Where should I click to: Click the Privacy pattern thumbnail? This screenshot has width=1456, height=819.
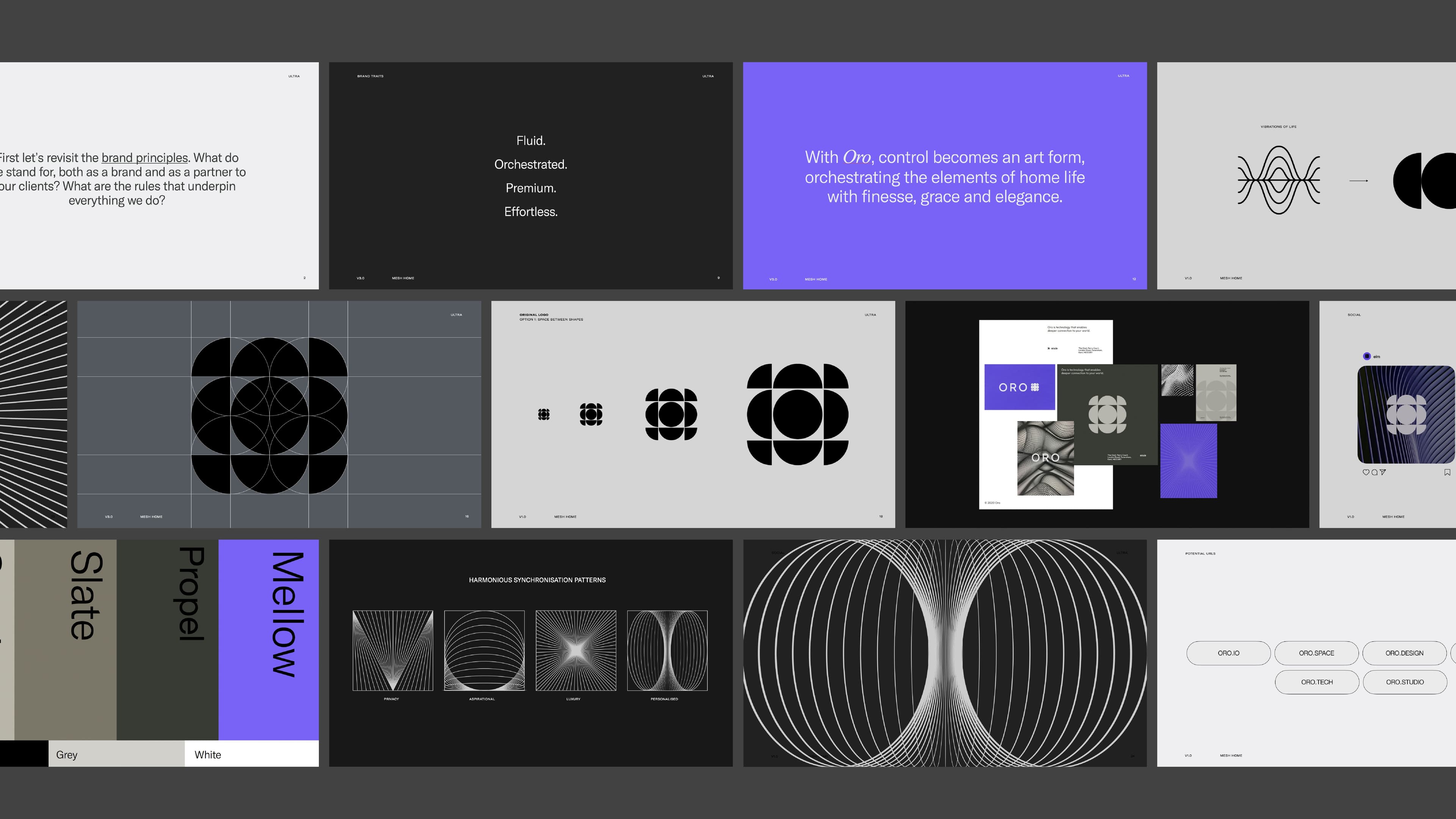pos(393,651)
